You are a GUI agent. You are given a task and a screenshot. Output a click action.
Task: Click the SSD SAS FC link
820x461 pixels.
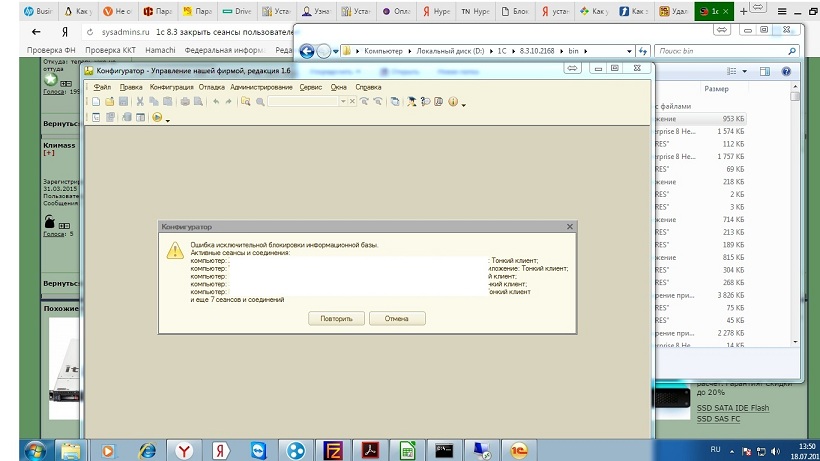pyautogui.click(x=718, y=419)
